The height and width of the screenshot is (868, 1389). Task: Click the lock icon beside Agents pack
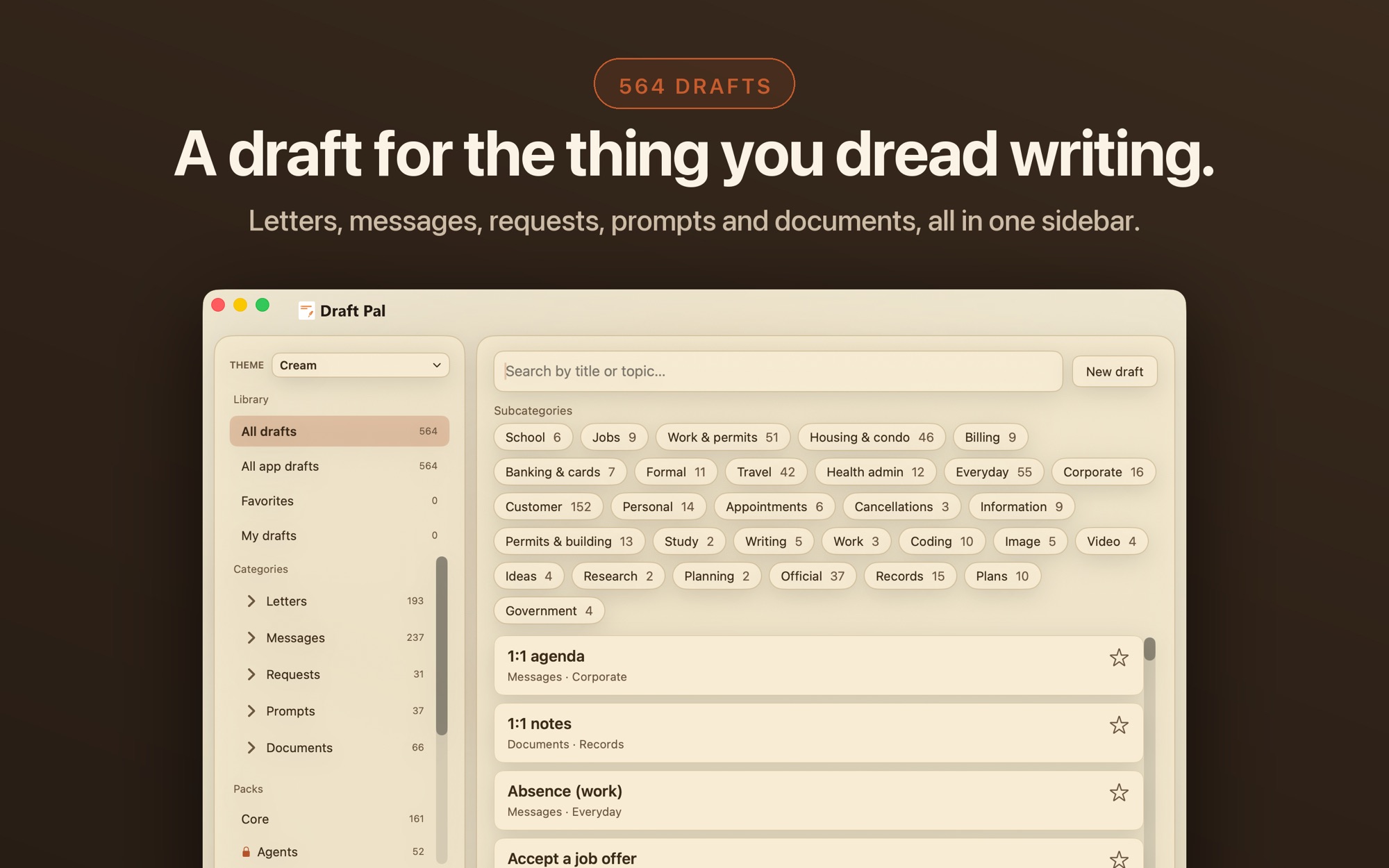[246, 851]
